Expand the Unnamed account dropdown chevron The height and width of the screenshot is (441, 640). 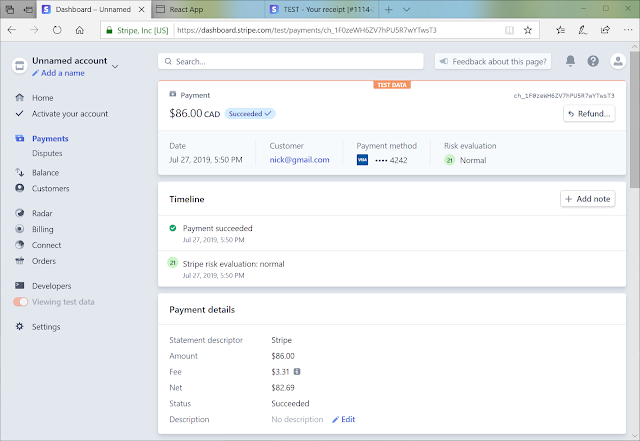[115, 66]
